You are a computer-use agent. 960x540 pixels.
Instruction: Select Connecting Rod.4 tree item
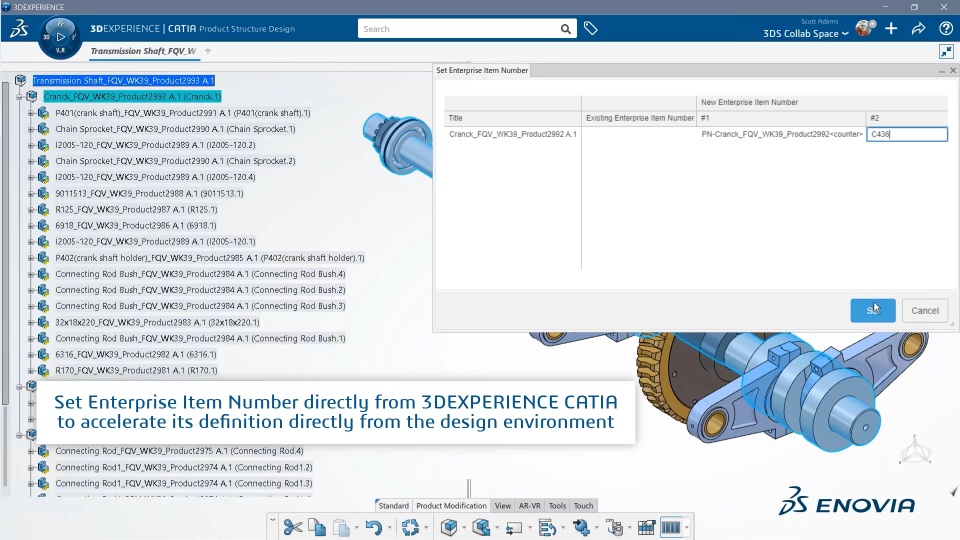pyautogui.click(x=179, y=451)
